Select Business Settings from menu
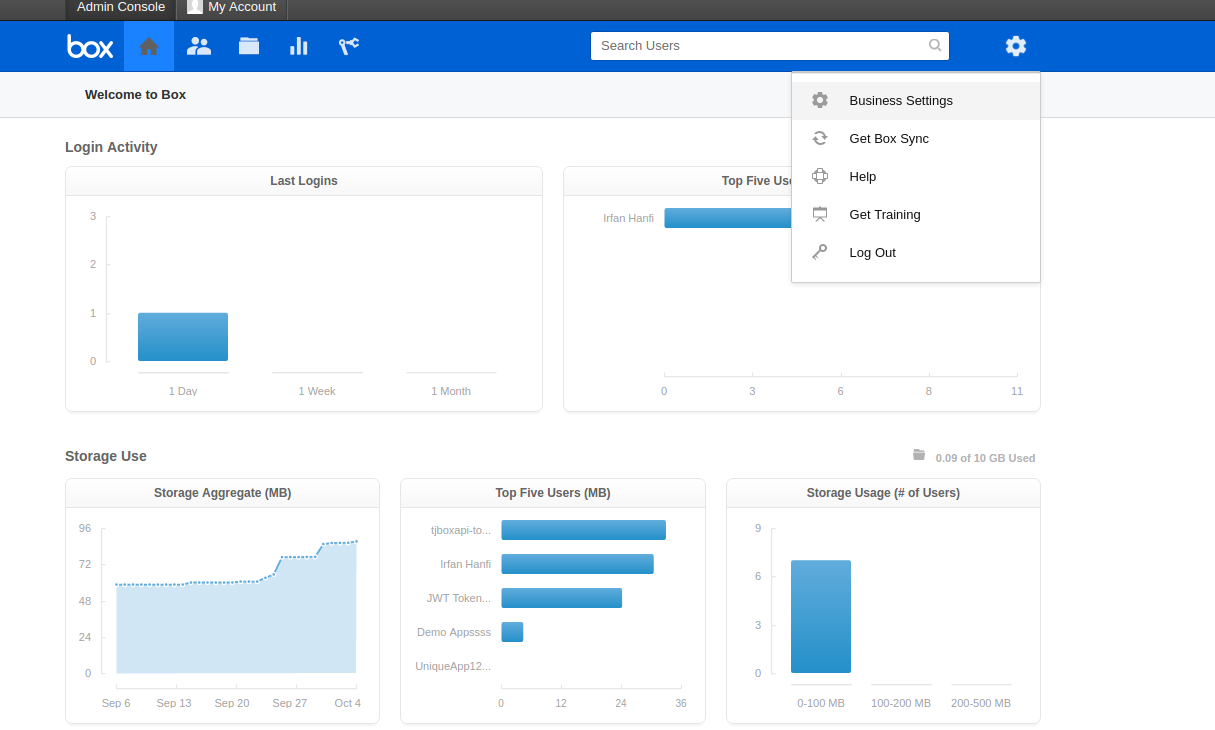The image size is (1215, 730). [900, 101]
